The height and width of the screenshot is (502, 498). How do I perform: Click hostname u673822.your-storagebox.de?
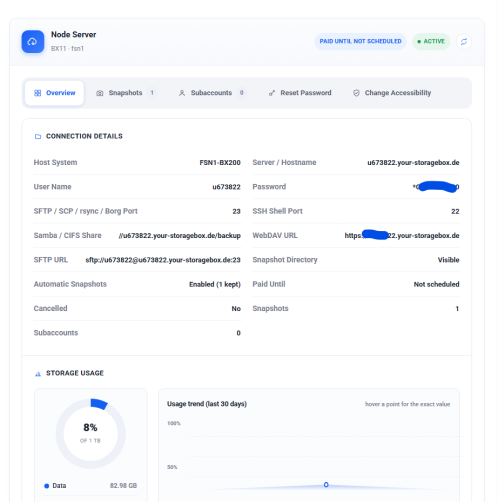(x=413, y=163)
